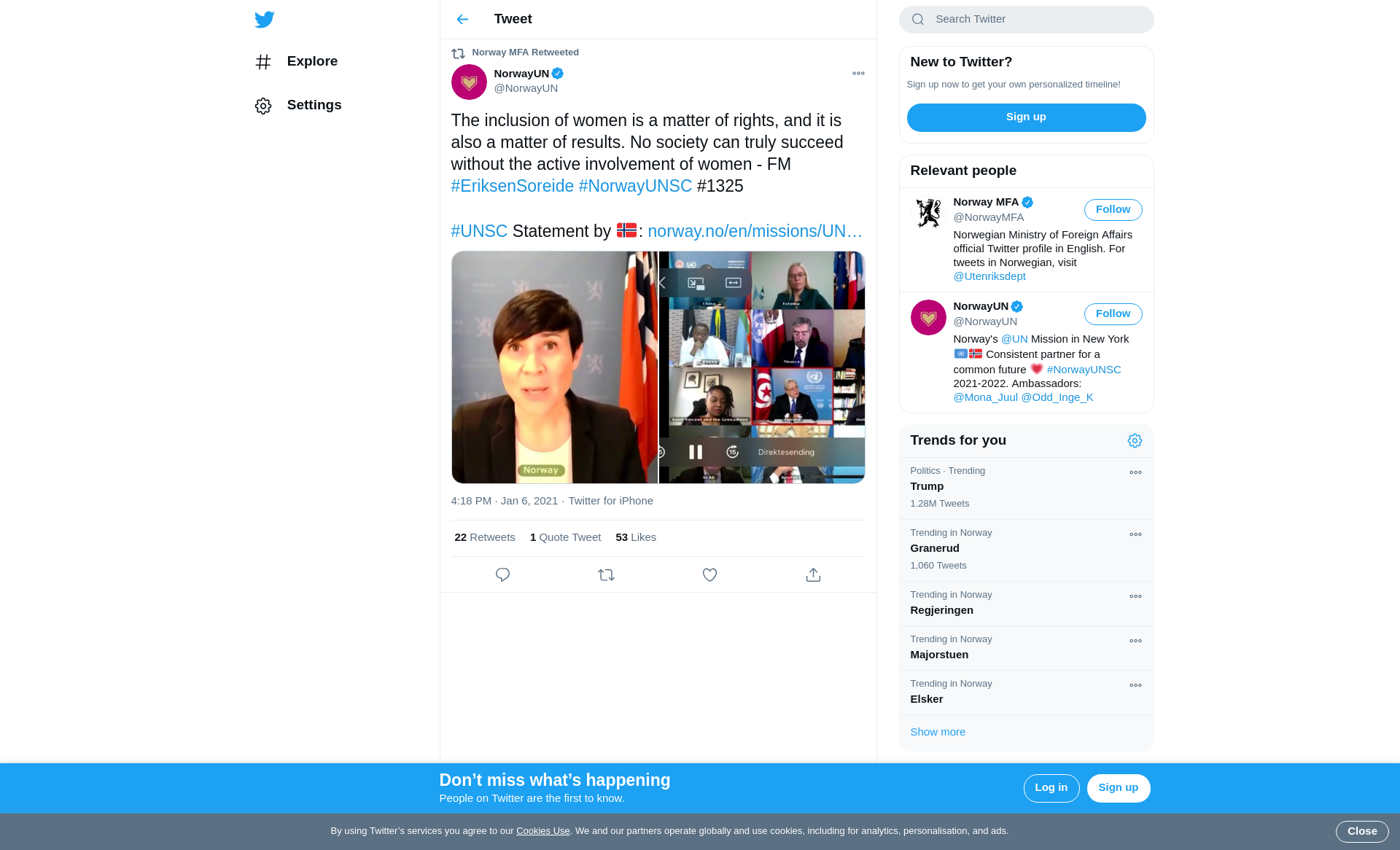Image resolution: width=1400 pixels, height=850 pixels.
Task: Open the Explore hashtag icon
Action: [263, 62]
